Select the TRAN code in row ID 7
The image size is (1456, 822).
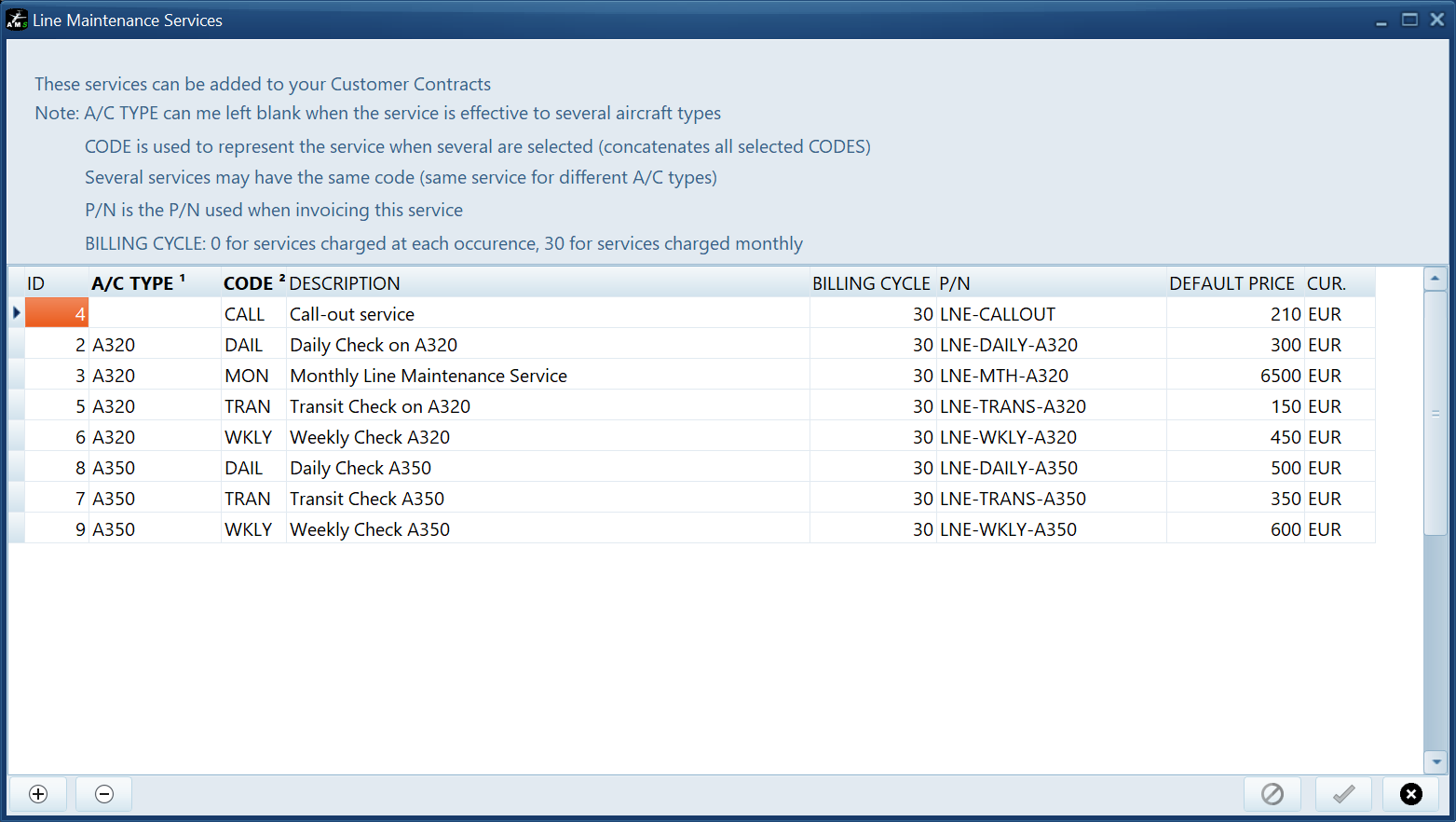252,499
